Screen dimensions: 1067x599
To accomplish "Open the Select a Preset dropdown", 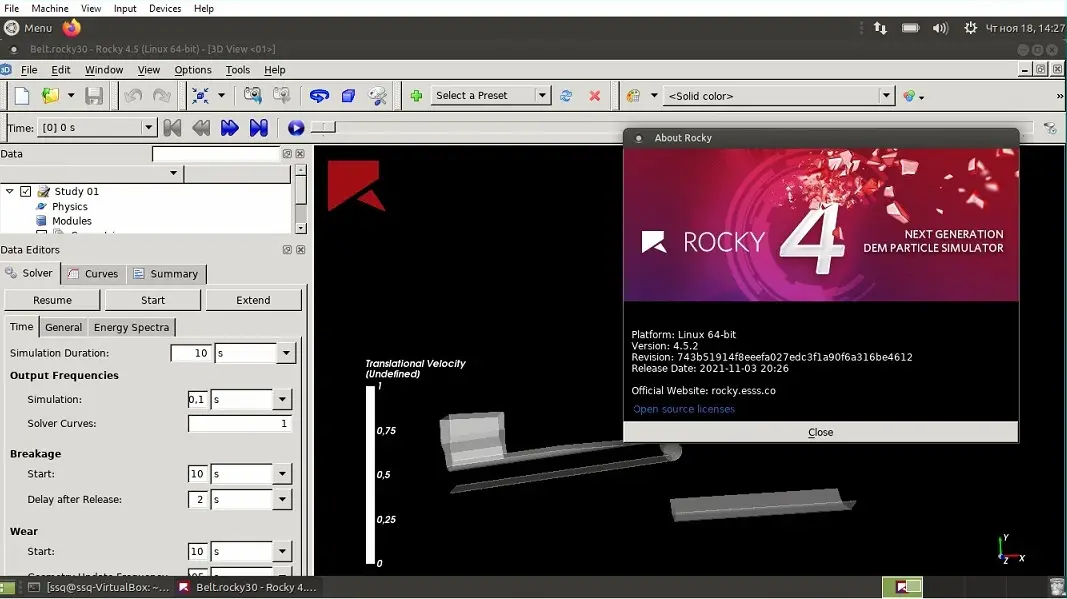I will click(542, 96).
